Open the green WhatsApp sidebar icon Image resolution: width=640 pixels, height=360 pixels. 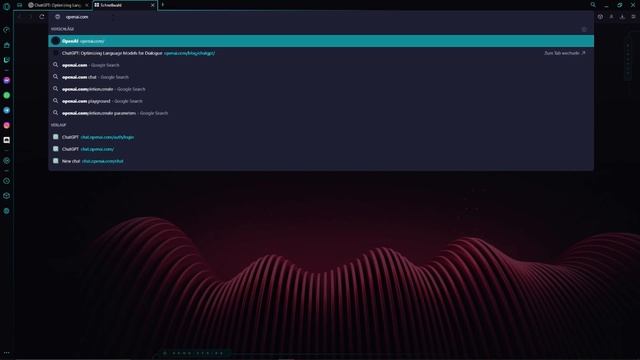(x=7, y=96)
